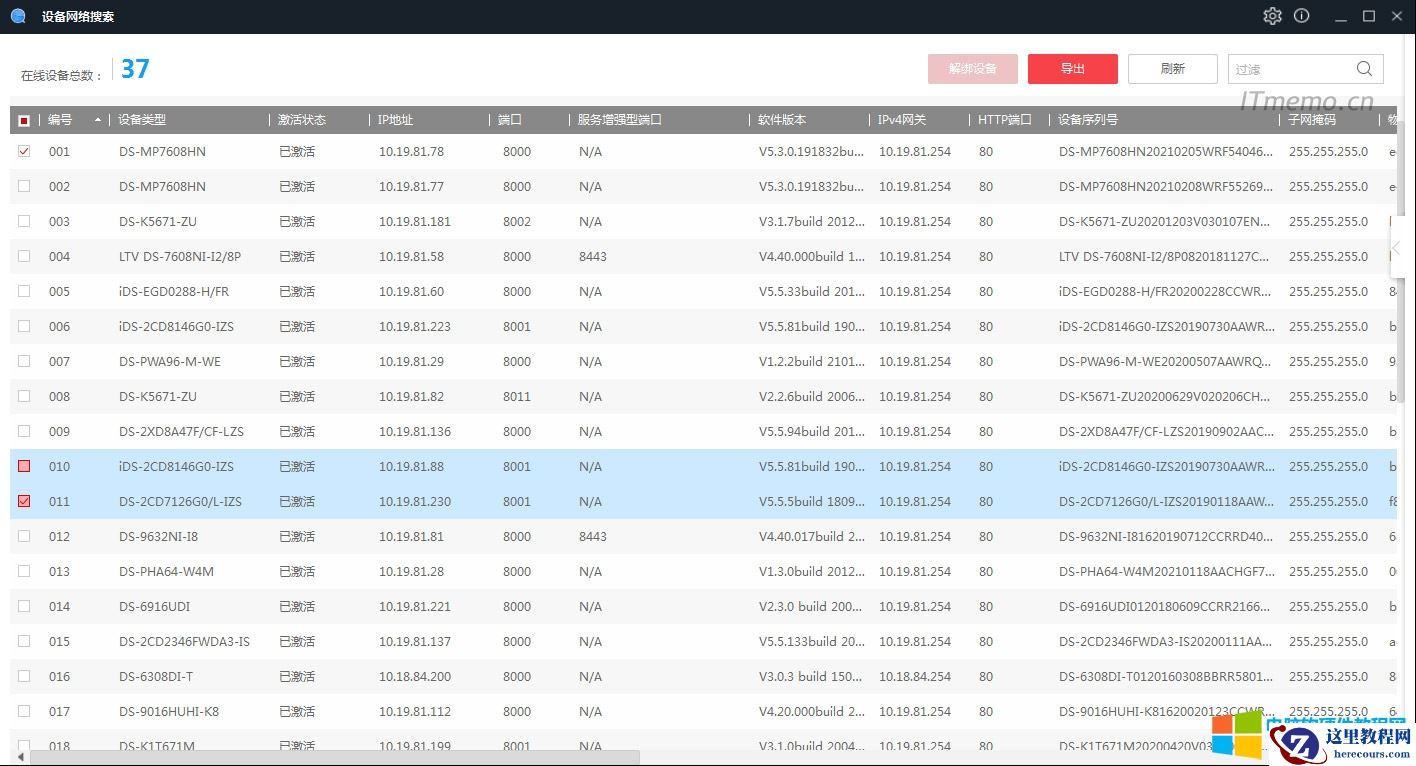Click the 设备类型 column header
Image resolution: width=1416 pixels, height=766 pixels.
click(142, 120)
